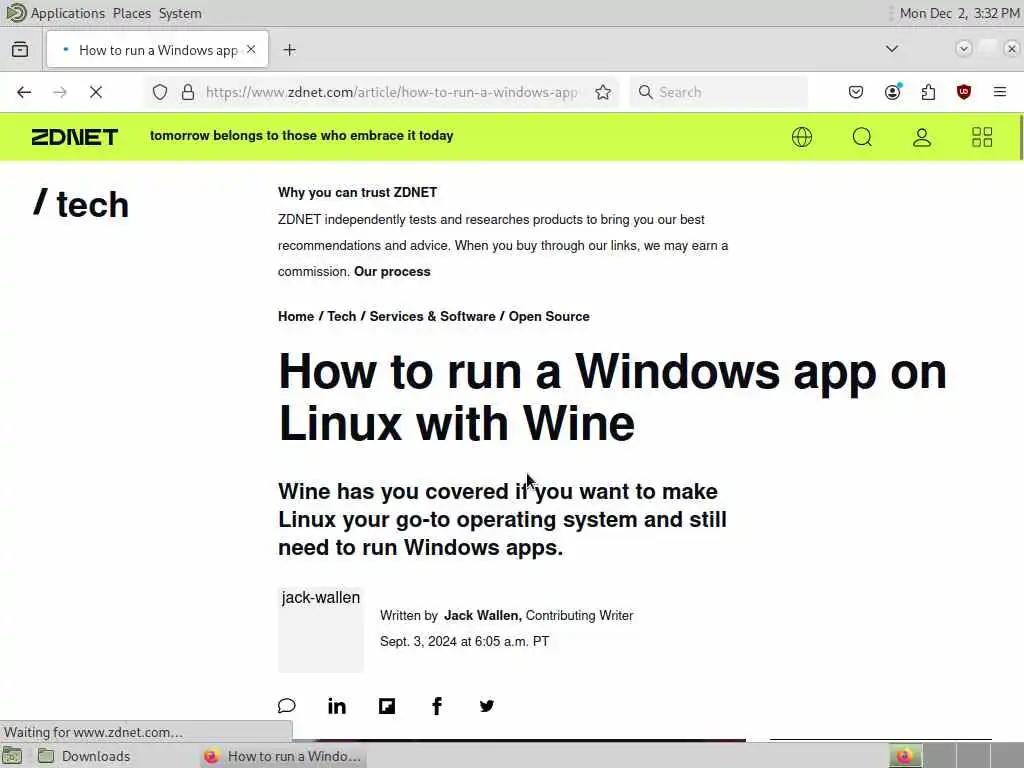
Task: Open the uBlock Origin extension icon
Action: (964, 92)
